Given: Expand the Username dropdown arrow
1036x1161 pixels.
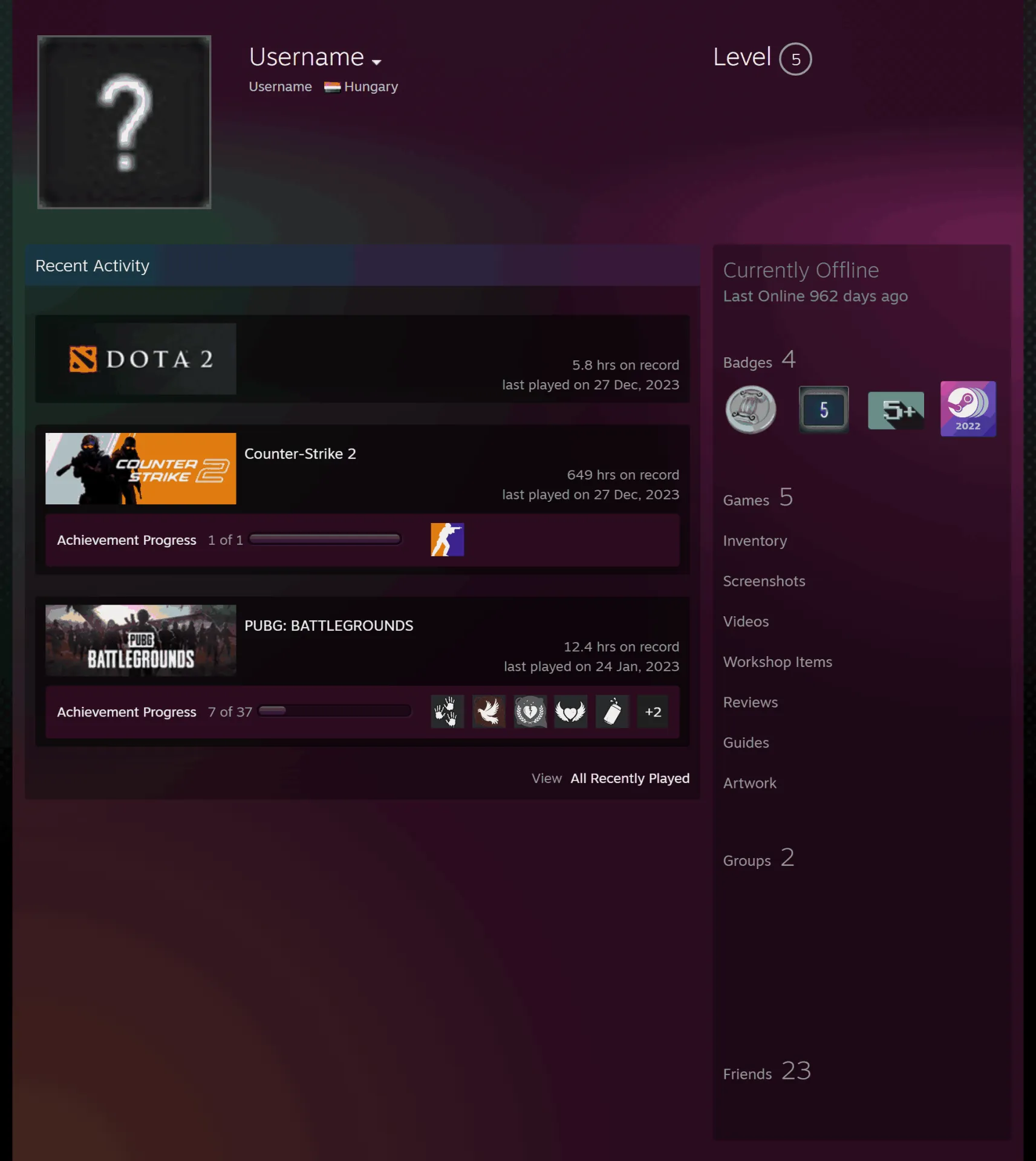Looking at the screenshot, I should coord(376,62).
